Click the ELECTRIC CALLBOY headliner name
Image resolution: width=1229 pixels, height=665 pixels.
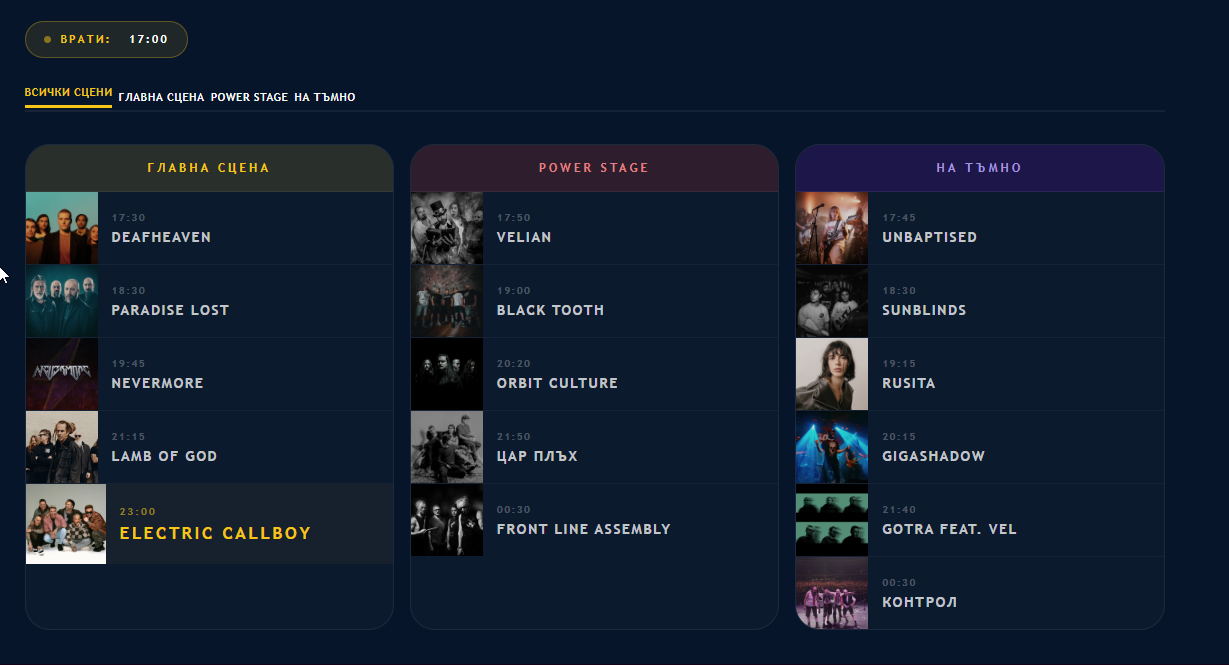coord(215,534)
